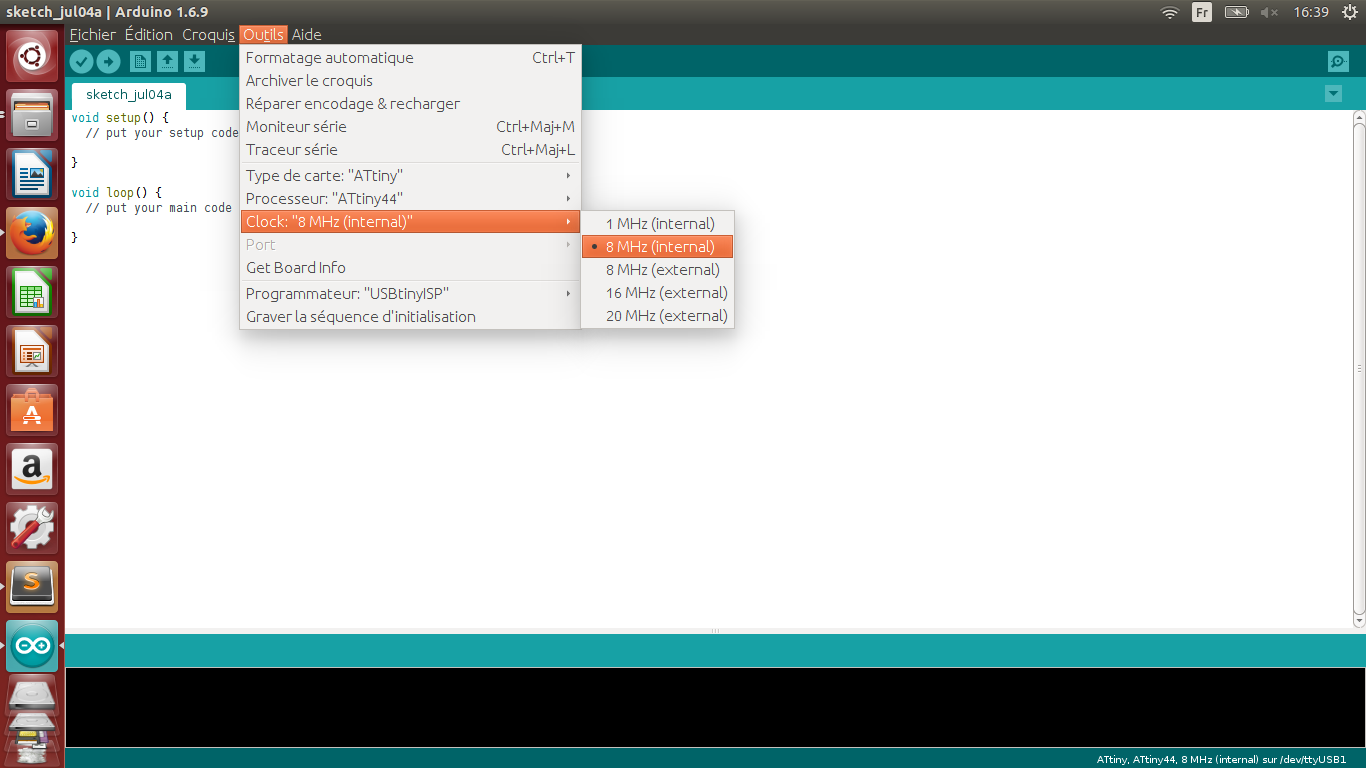Screen dimensions: 1366x768
Task: Expand the Clock 8 MHz submenu entry
Action: pyautogui.click(x=410, y=221)
